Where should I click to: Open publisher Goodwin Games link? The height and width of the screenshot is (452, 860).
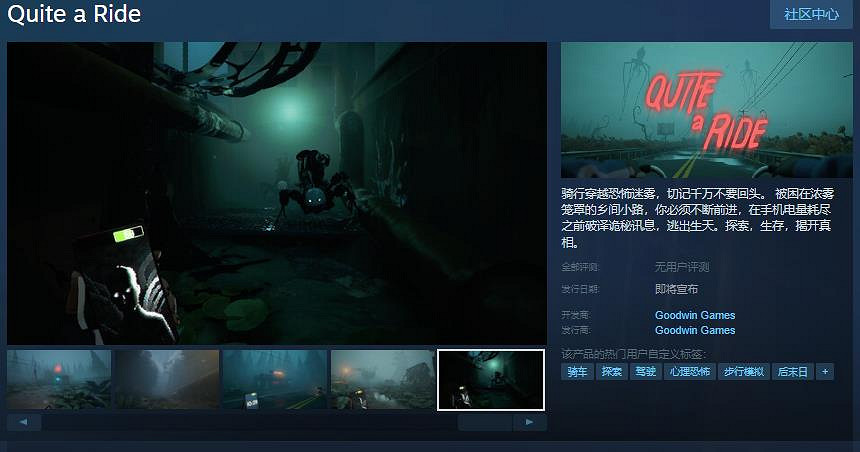coord(695,330)
